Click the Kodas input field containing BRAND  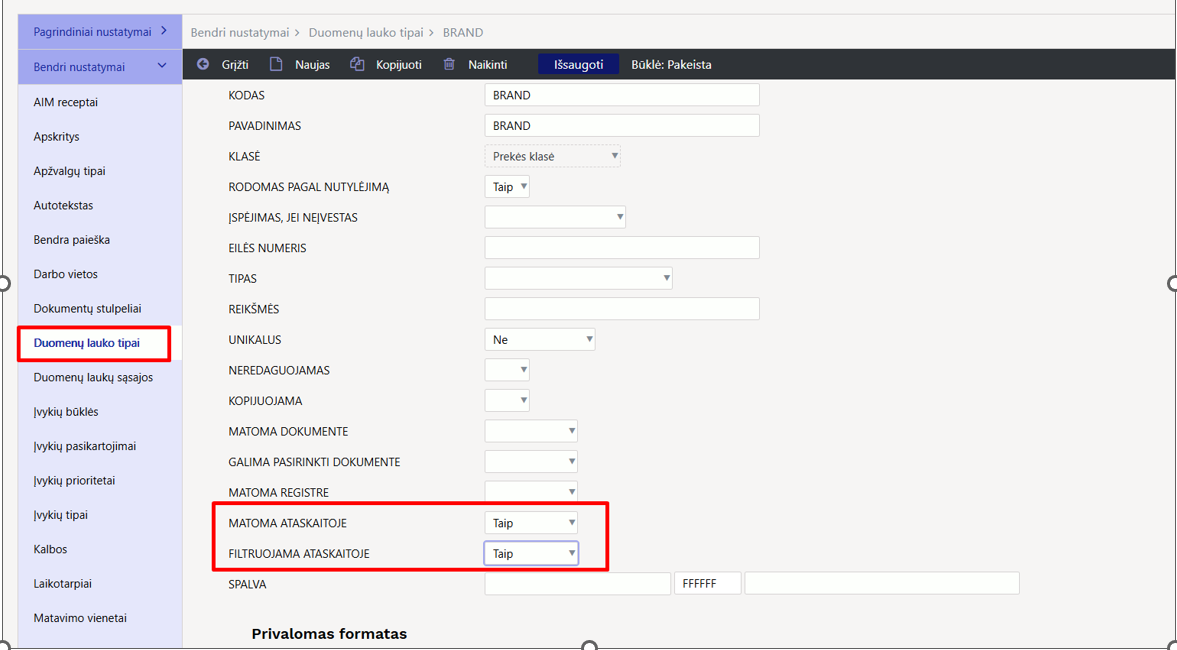point(622,95)
